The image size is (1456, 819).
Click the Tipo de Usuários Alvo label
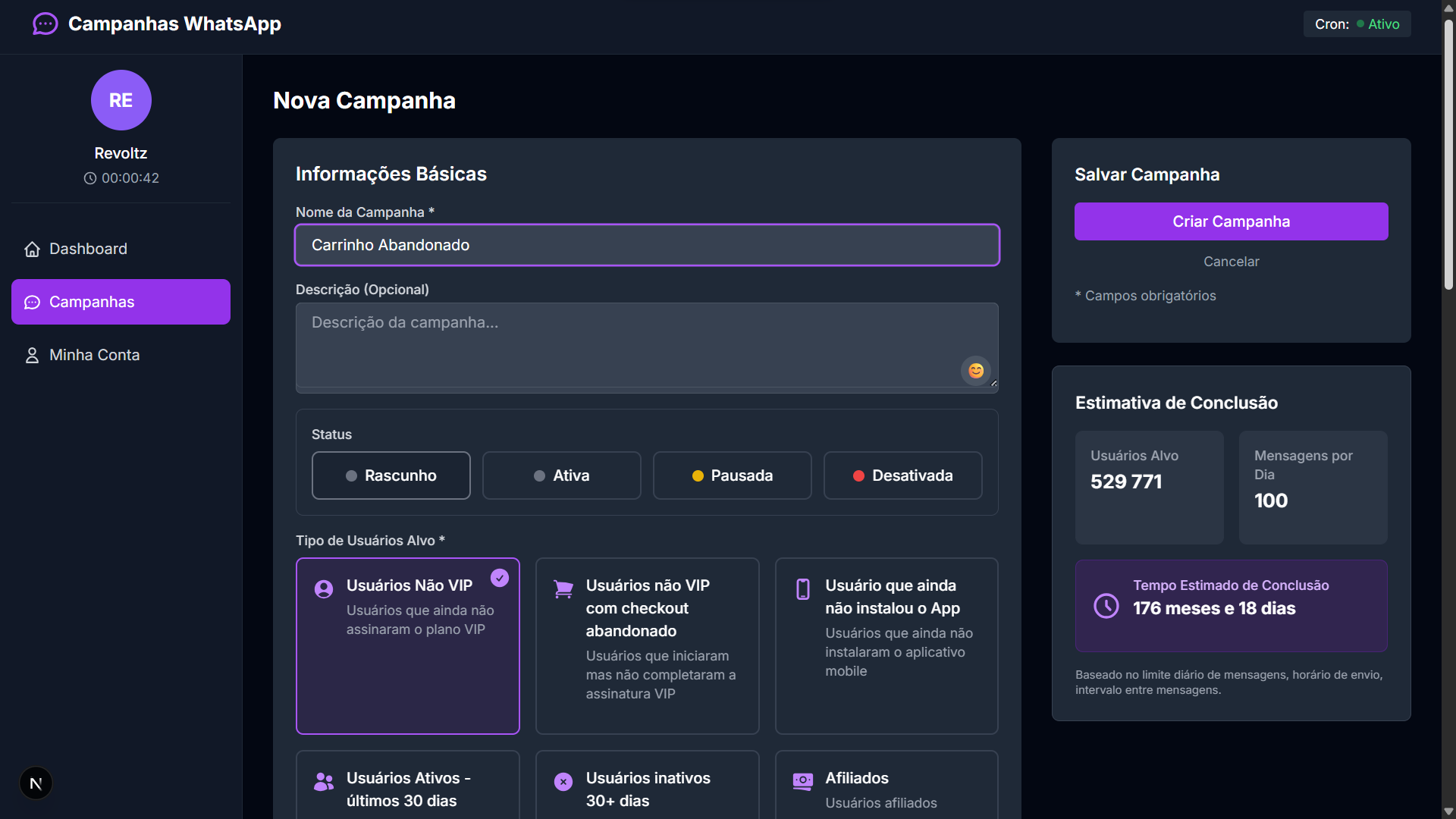(x=370, y=541)
